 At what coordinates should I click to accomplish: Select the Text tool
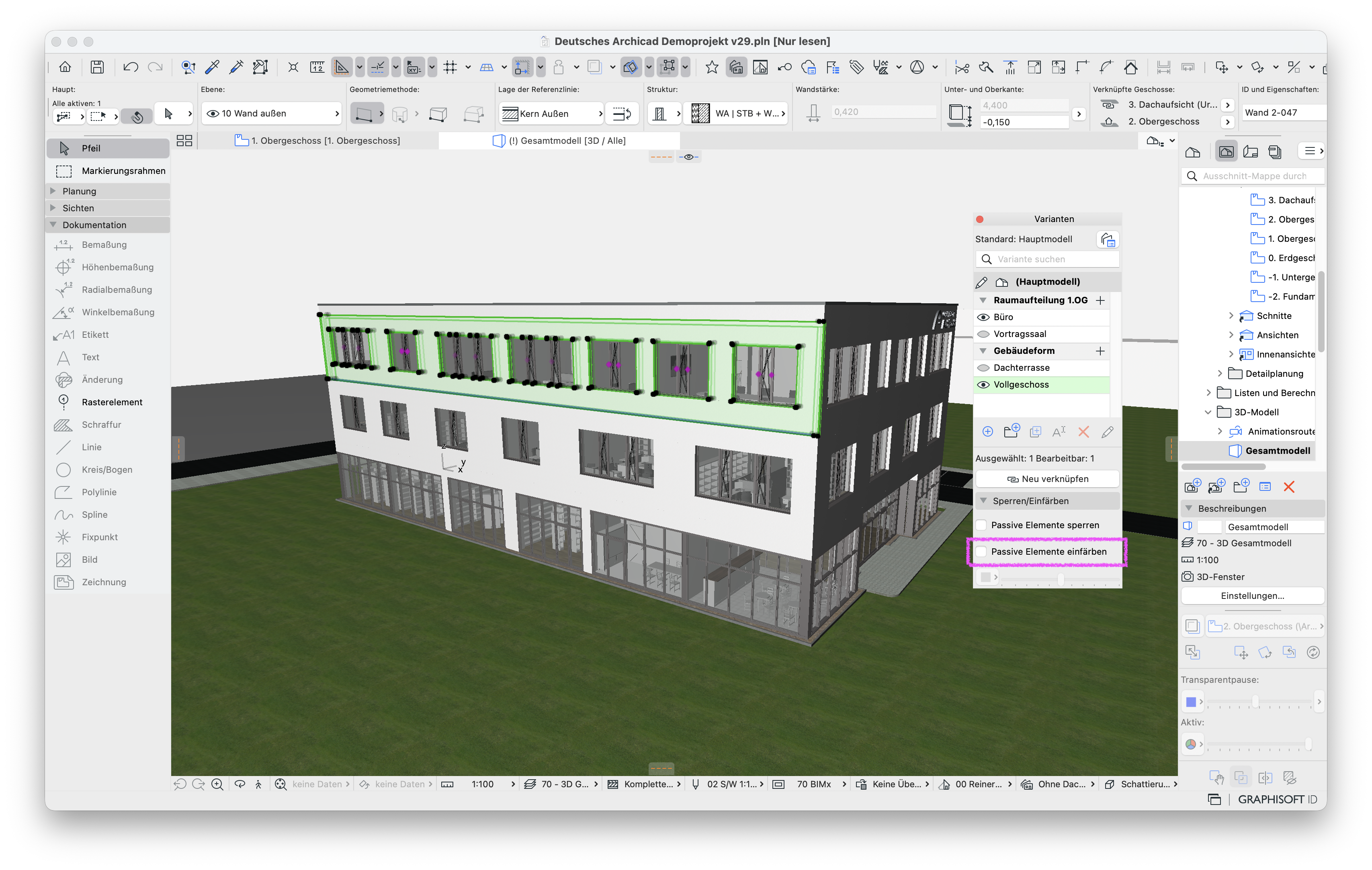coord(108,357)
